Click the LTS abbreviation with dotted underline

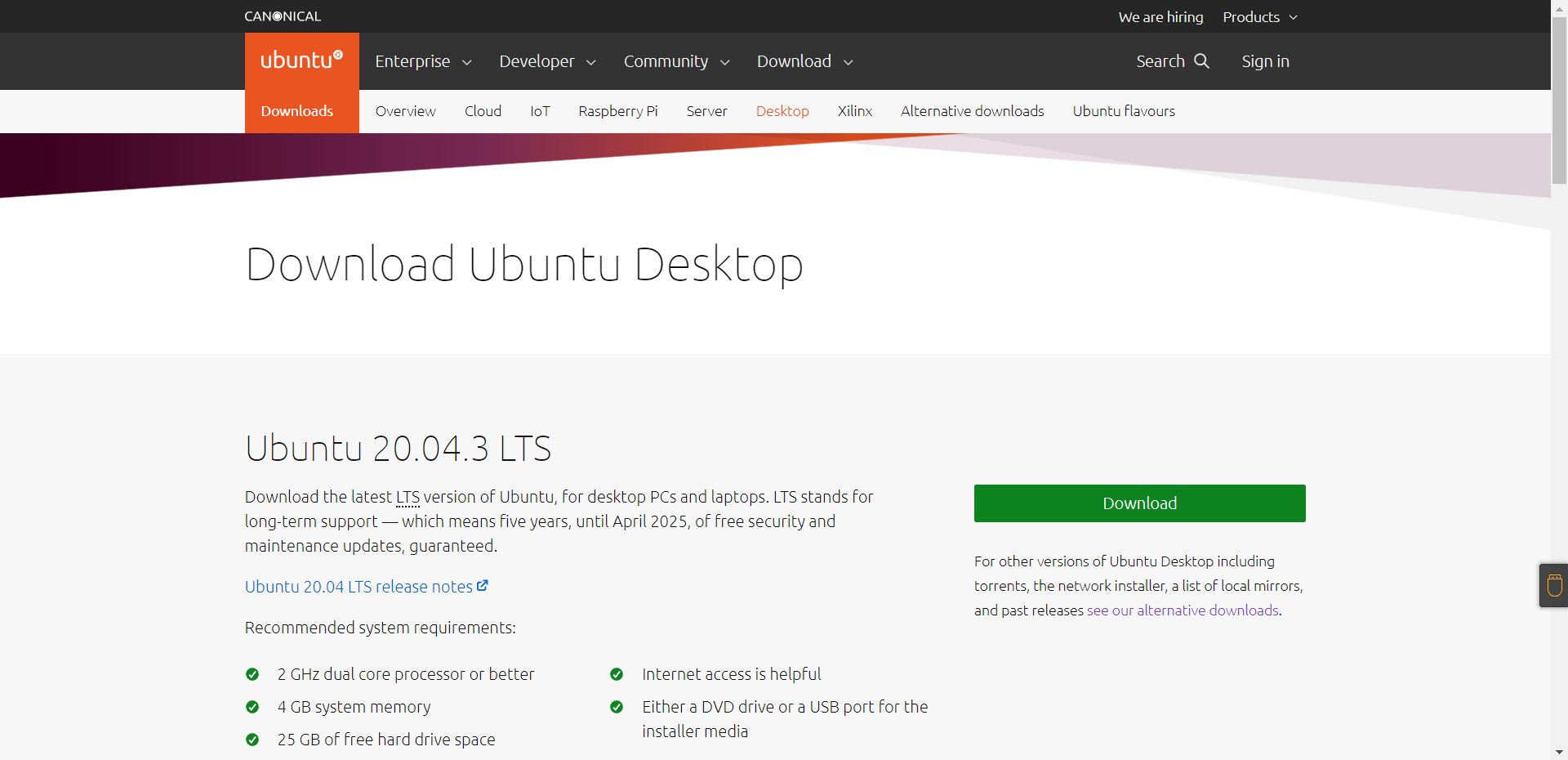pyautogui.click(x=408, y=497)
